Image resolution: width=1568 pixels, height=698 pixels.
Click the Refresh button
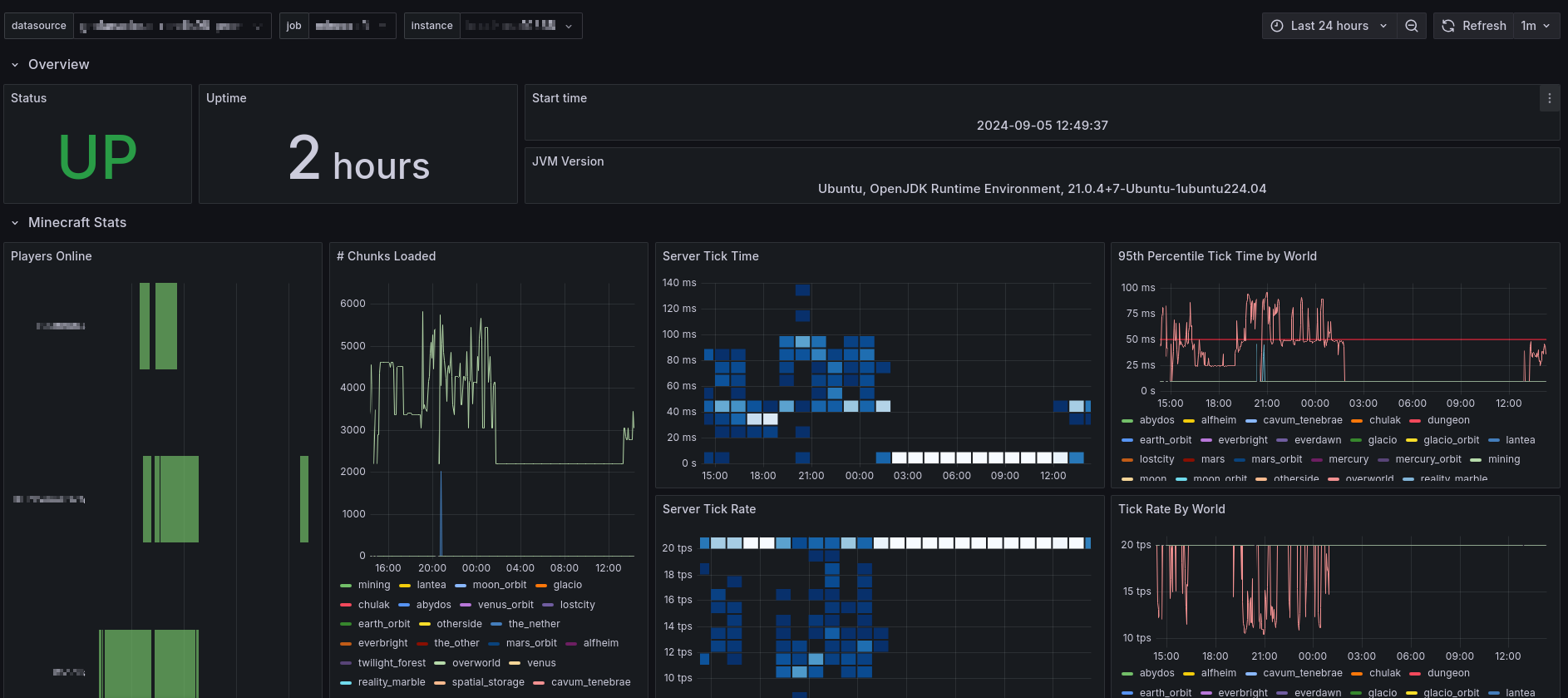click(1474, 26)
